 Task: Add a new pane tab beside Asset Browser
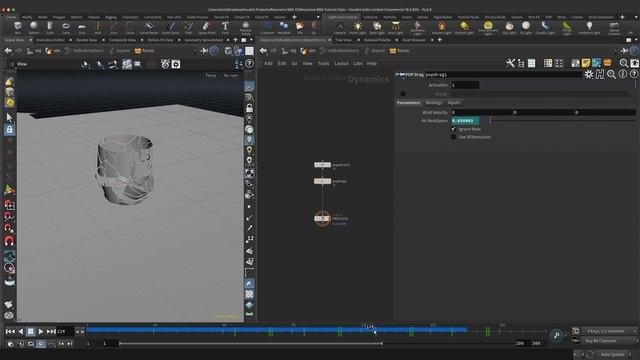point(440,40)
